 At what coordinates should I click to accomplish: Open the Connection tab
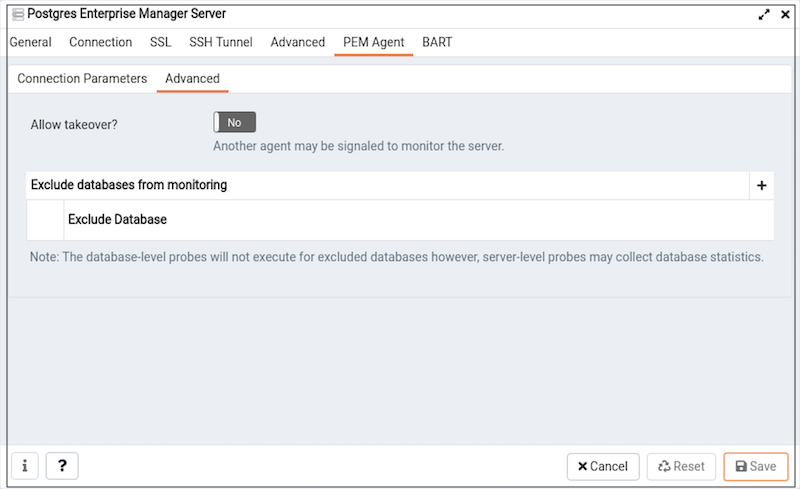click(x=101, y=42)
